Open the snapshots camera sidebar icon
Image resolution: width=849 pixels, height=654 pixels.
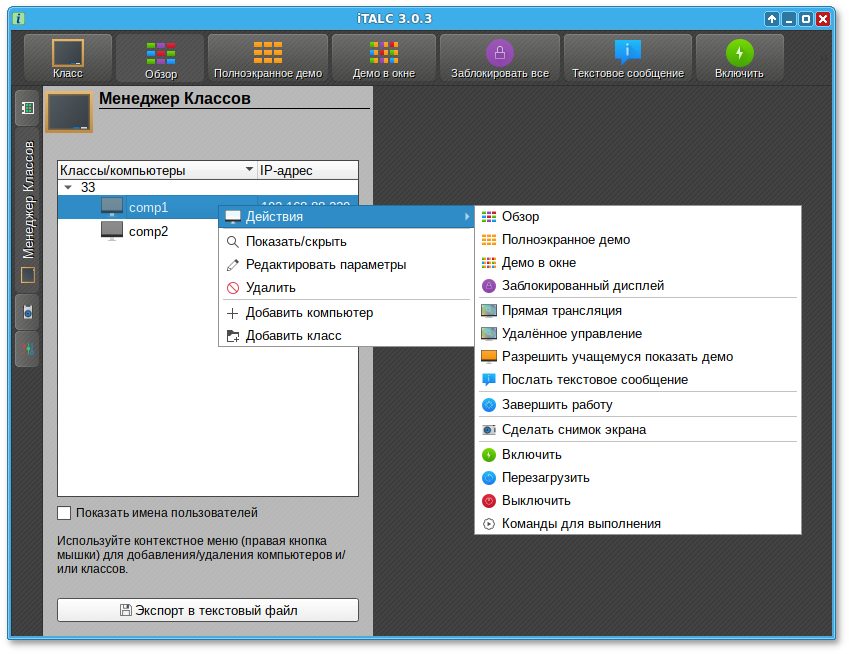tap(28, 312)
